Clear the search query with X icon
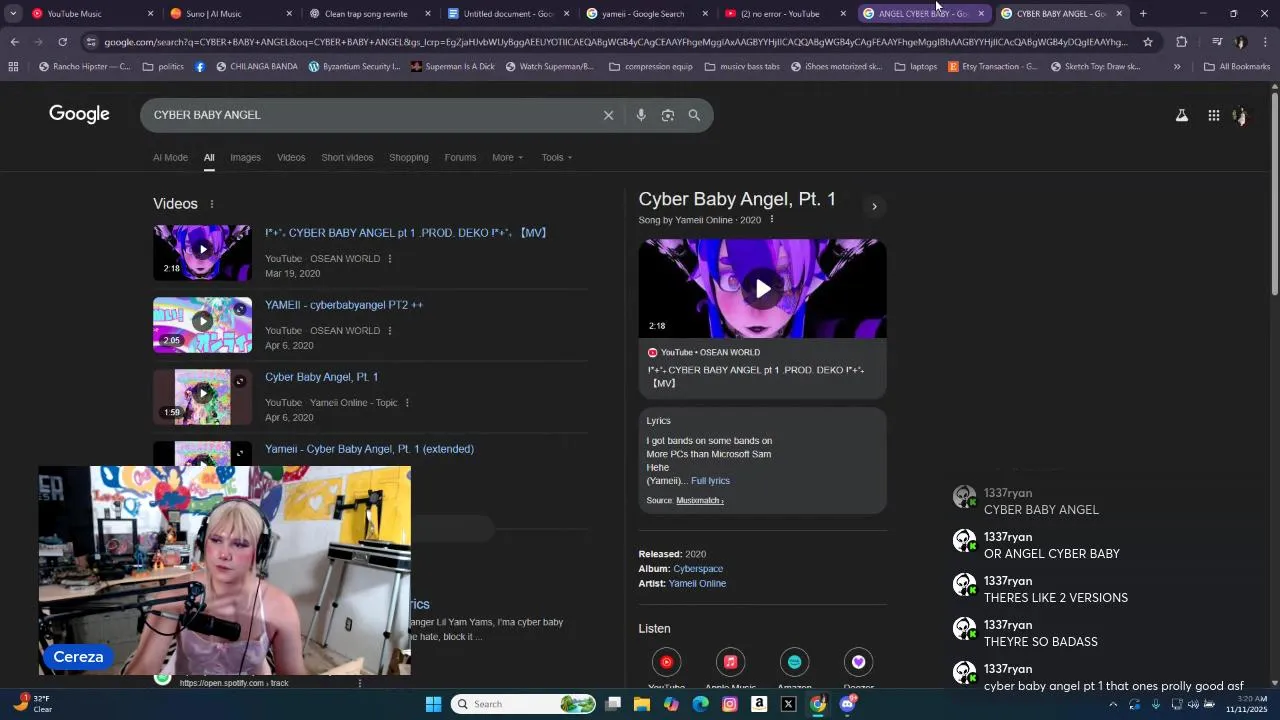Image resolution: width=1280 pixels, height=720 pixels. (x=608, y=115)
